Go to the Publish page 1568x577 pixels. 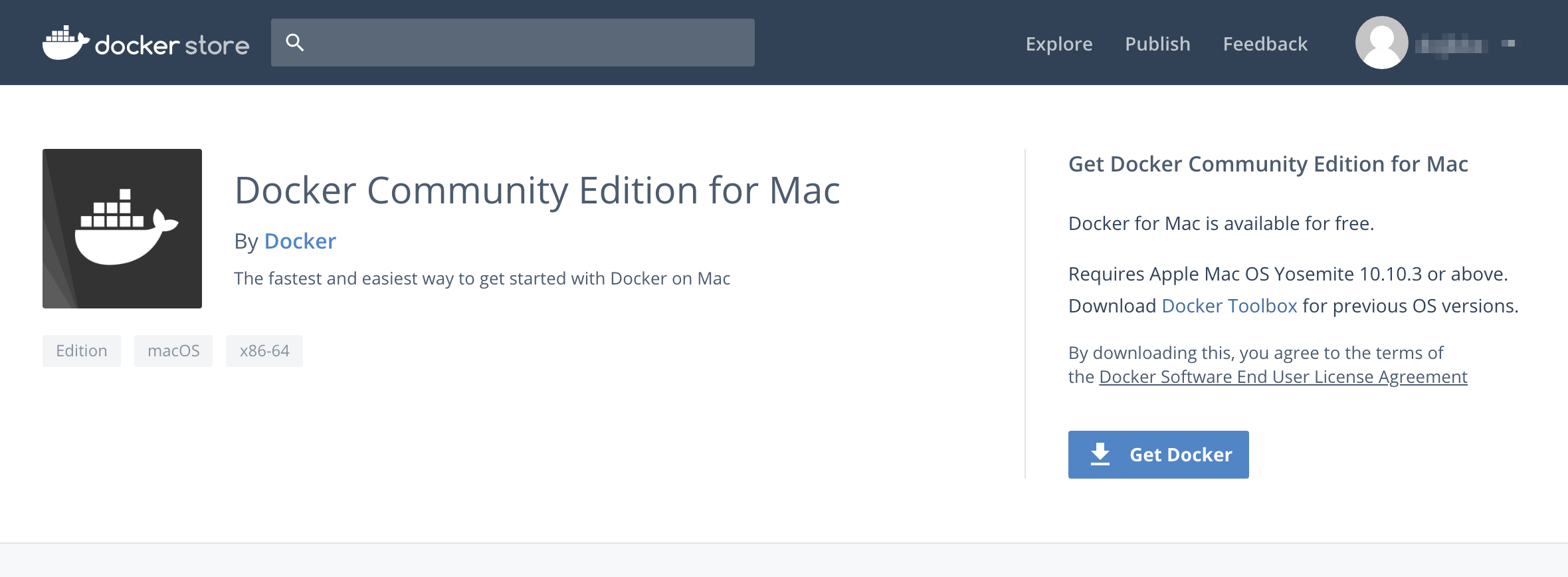coord(1157,44)
